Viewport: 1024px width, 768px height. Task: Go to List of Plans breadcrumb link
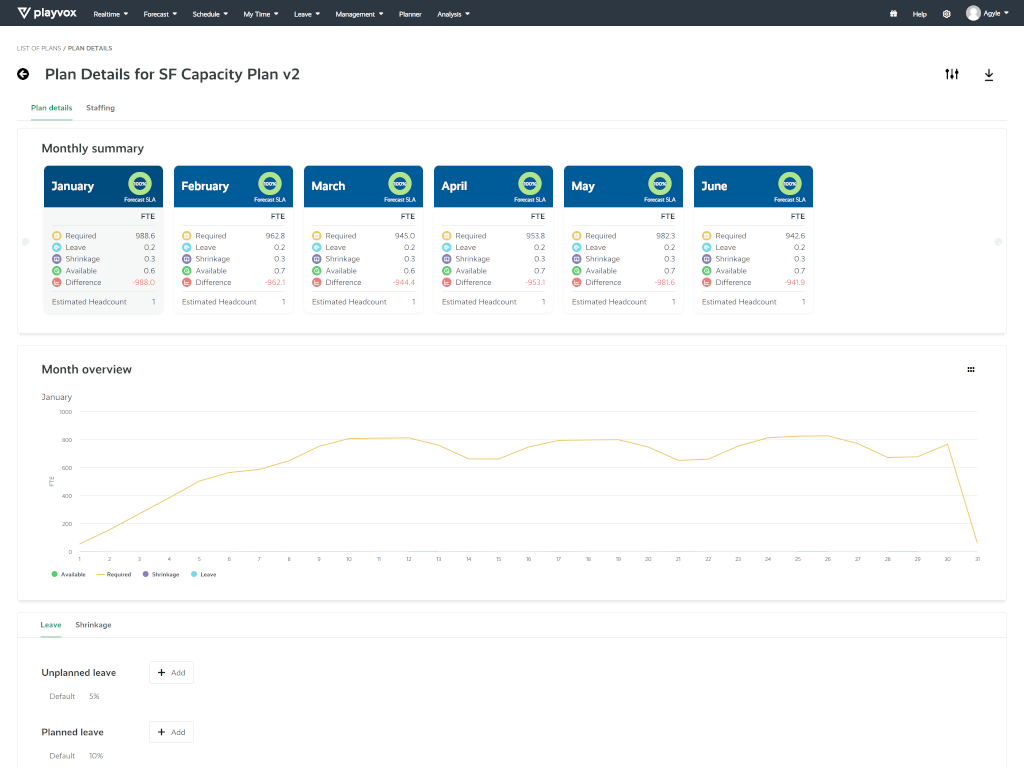tap(38, 48)
